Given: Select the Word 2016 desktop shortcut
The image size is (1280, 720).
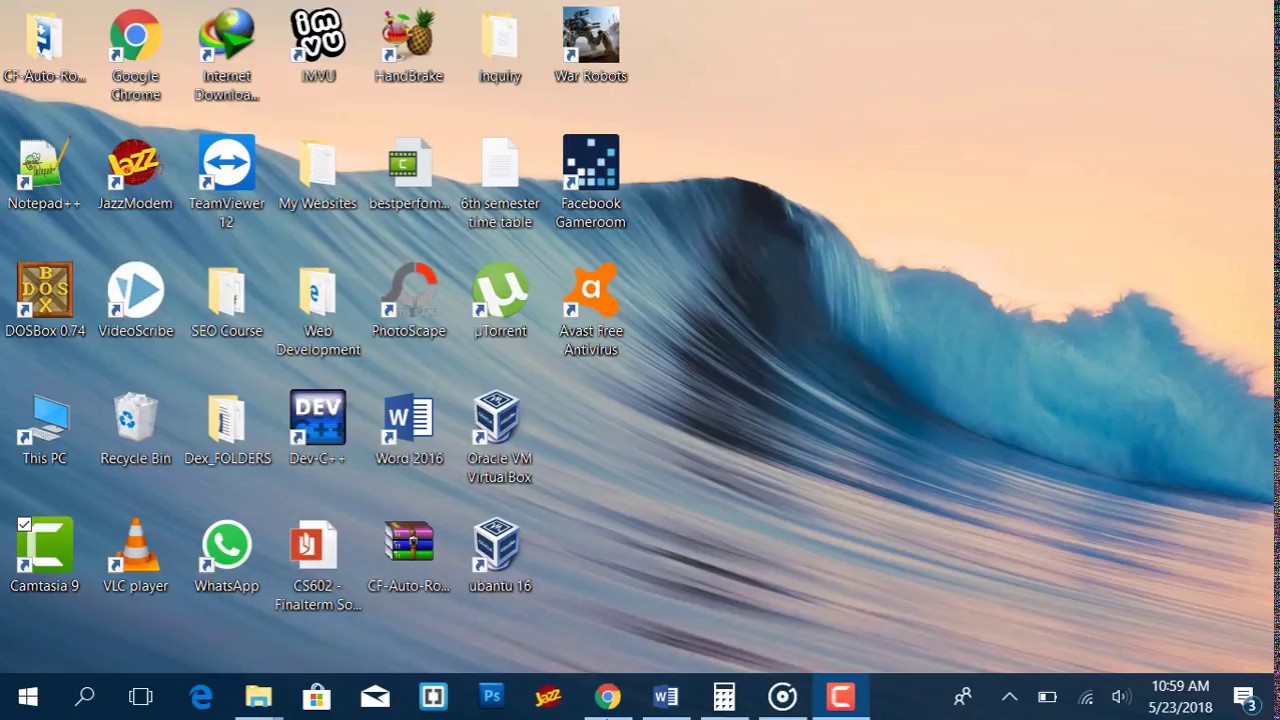Looking at the screenshot, I should click(x=409, y=429).
